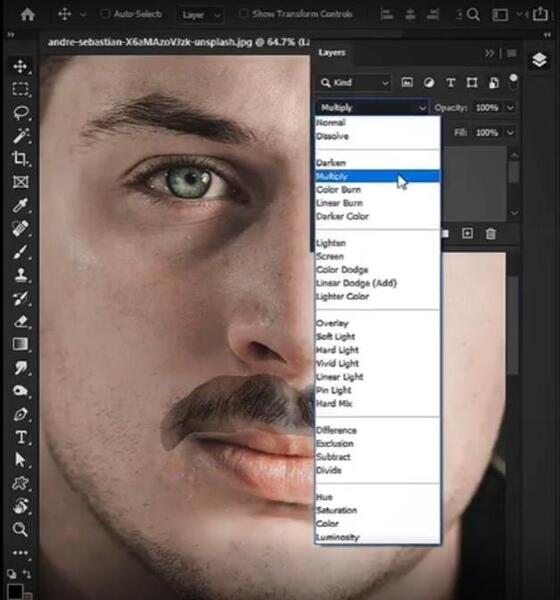Select the Clone Stamp tool
Screen dimensions: 560x600
[20, 275]
